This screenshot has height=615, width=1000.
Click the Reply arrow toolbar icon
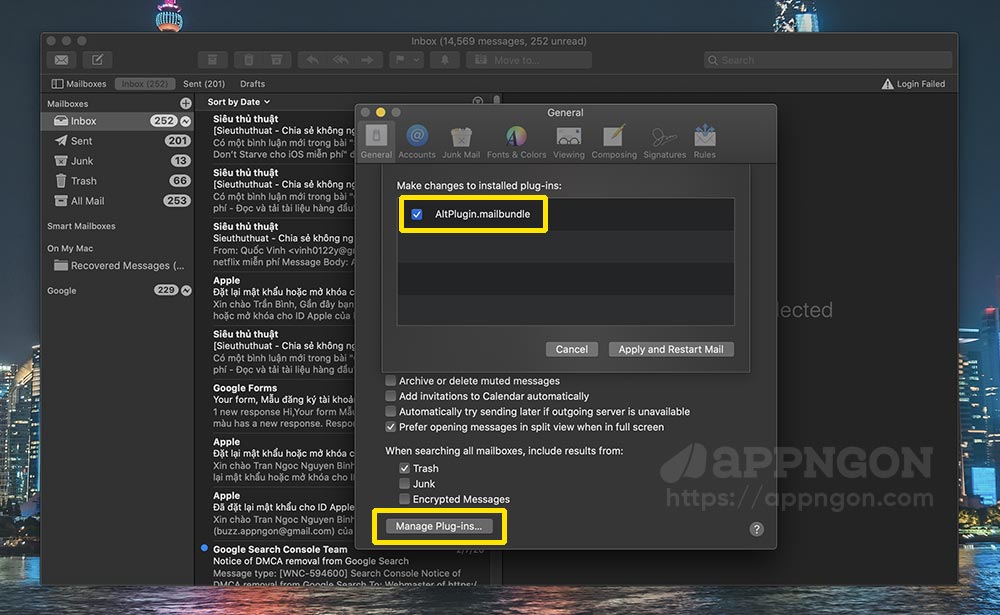[312, 60]
